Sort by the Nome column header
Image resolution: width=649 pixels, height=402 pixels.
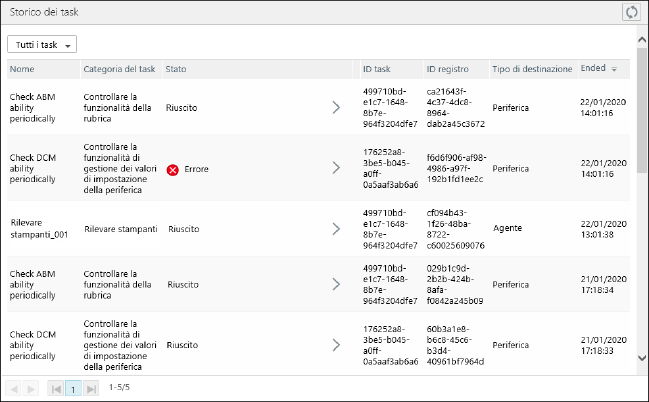pos(22,69)
